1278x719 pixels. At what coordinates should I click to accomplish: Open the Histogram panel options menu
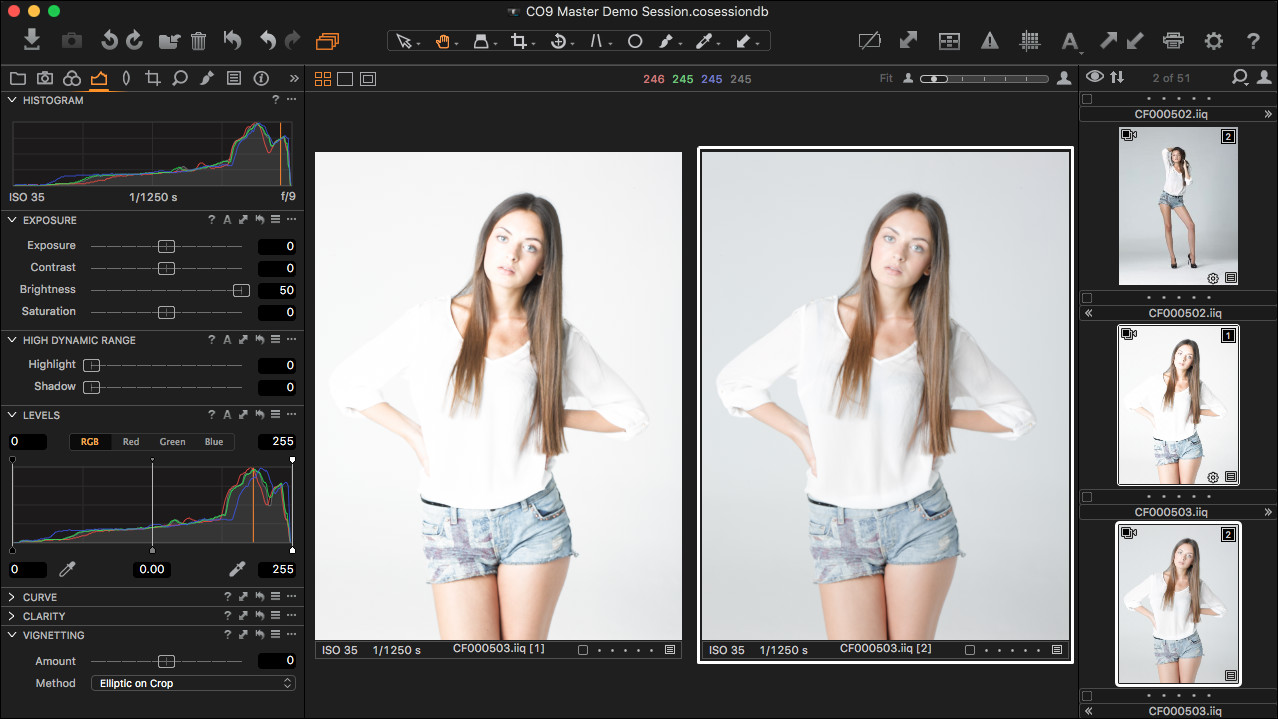click(291, 100)
